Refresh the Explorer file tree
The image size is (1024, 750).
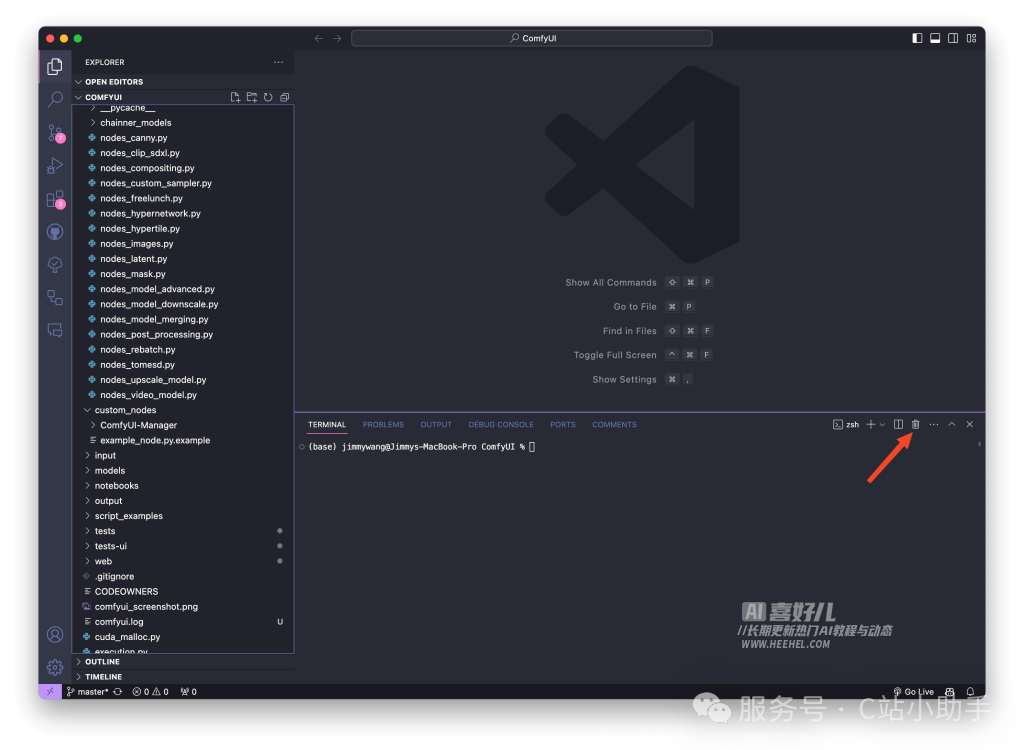click(268, 97)
